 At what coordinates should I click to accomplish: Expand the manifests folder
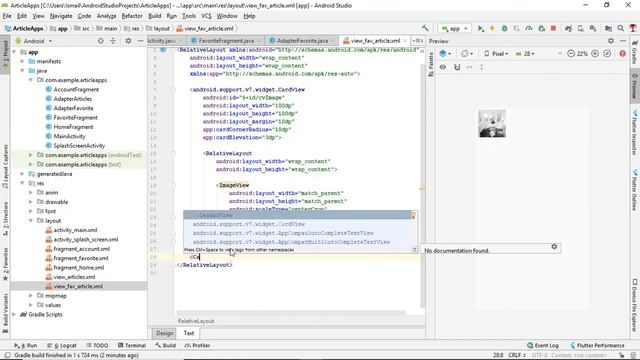click(x=22, y=61)
